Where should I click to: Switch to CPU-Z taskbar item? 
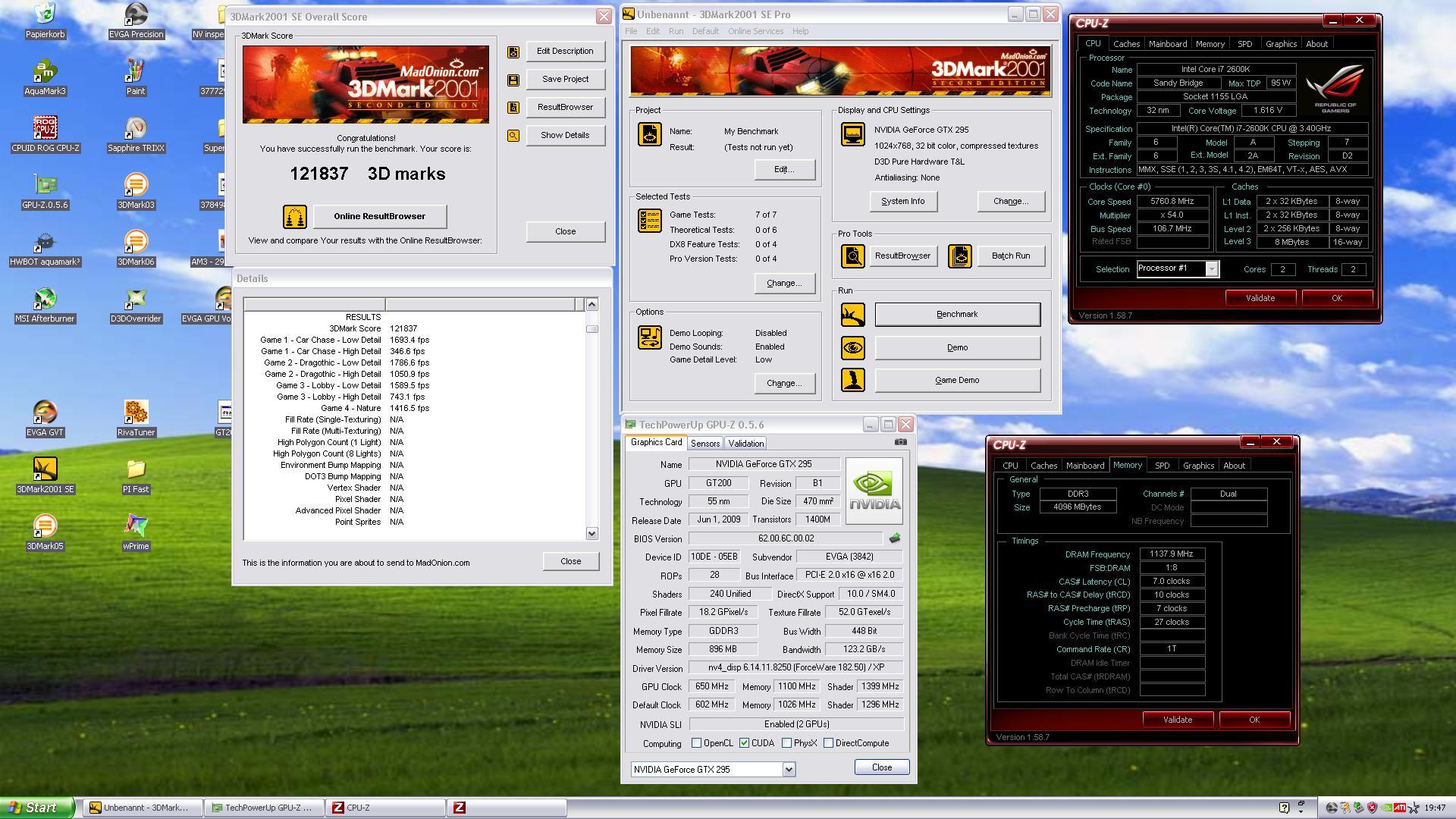point(387,808)
